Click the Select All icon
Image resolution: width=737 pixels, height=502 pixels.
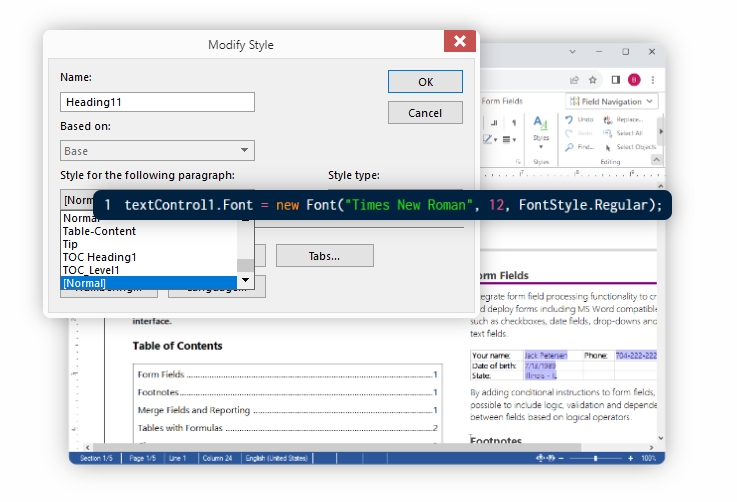[608, 133]
